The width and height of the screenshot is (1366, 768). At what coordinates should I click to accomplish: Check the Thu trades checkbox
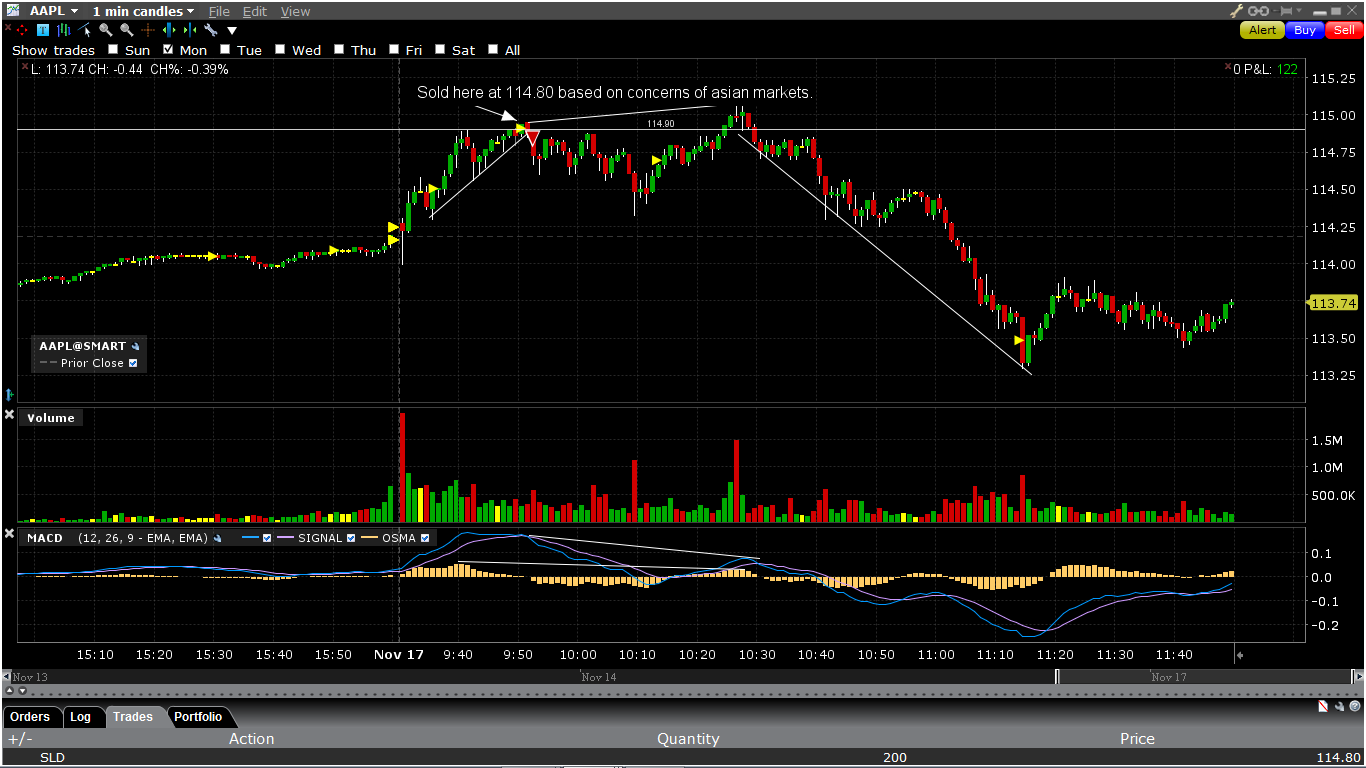[339, 49]
